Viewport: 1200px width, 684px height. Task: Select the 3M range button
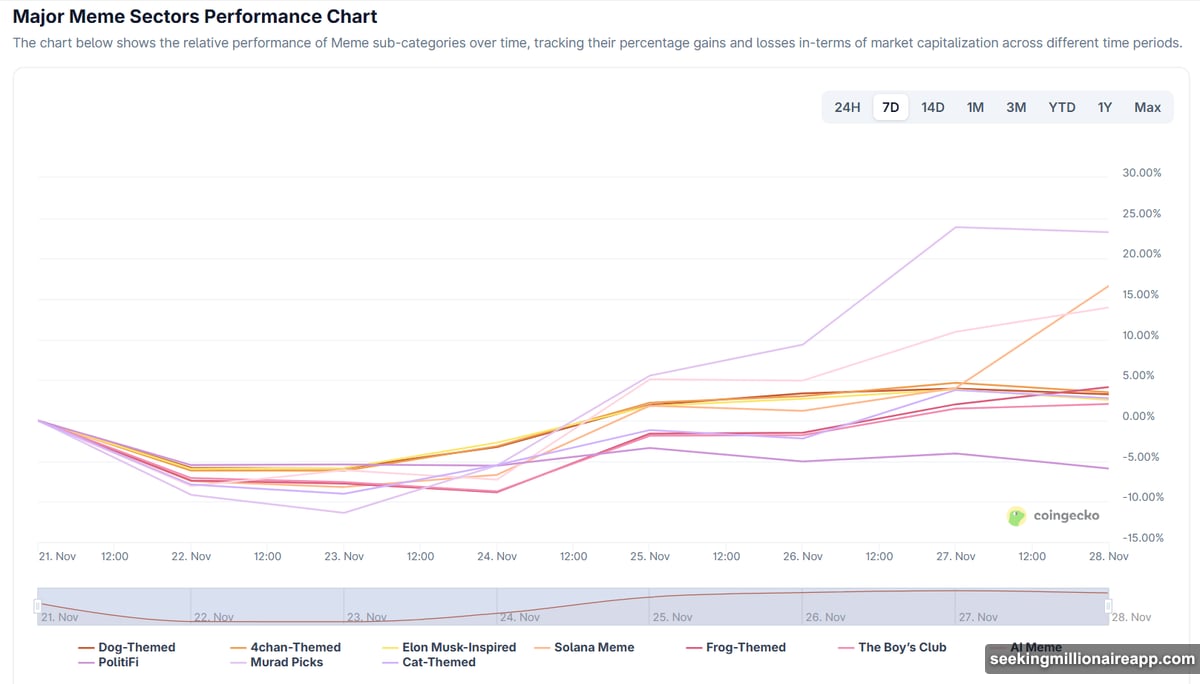(1016, 107)
